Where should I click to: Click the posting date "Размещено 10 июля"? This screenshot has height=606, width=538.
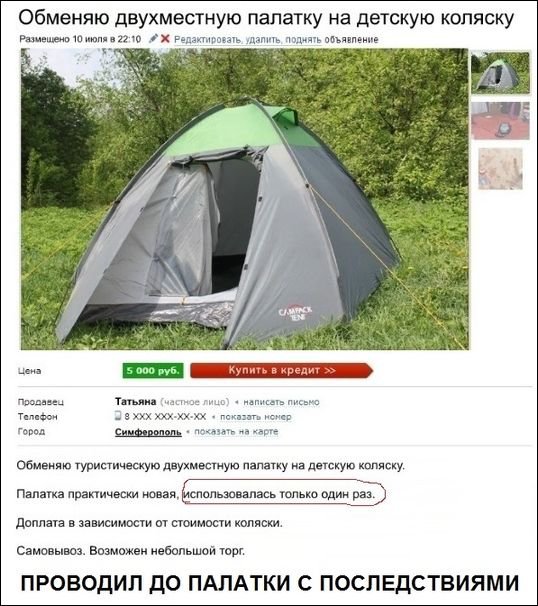(x=61, y=39)
